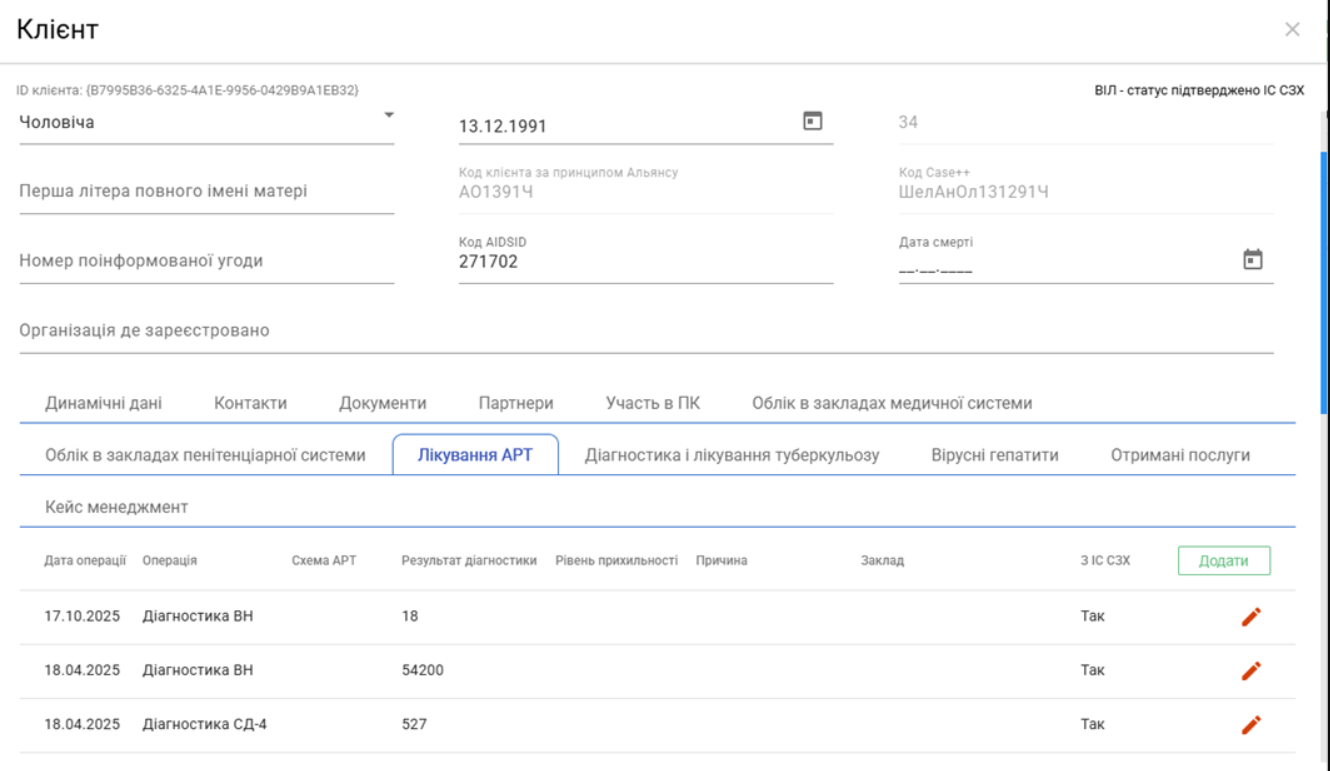
Task: Click the Схема АРТ column header
Action: click(324, 561)
